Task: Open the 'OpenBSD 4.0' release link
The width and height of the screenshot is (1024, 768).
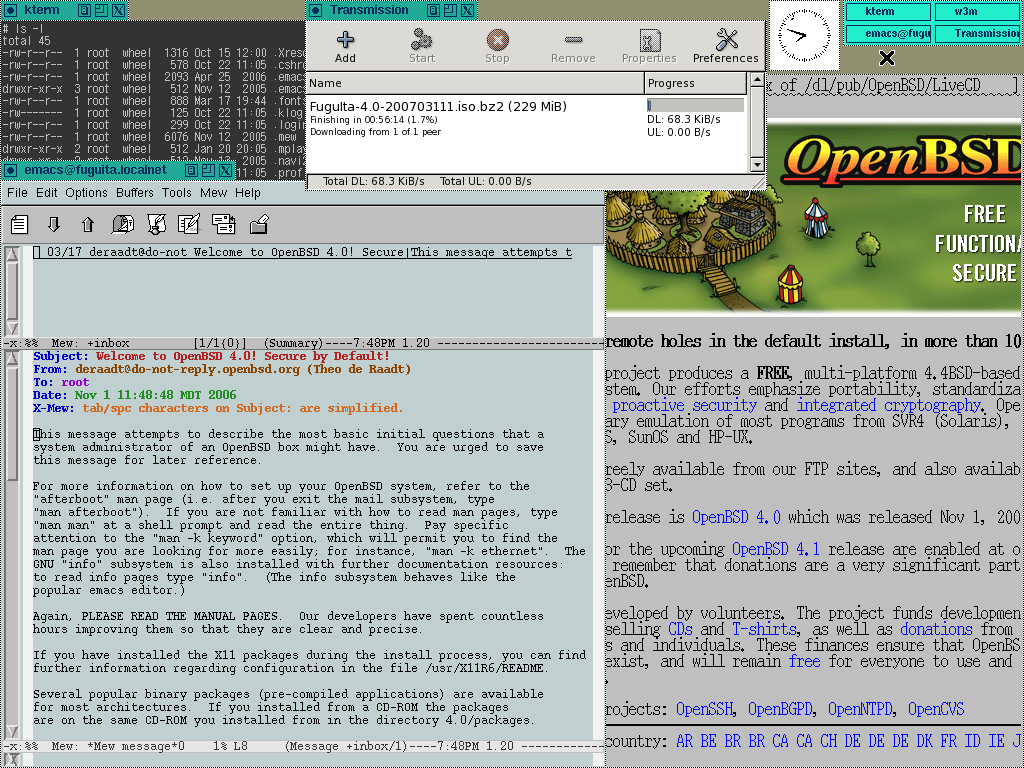Action: (x=736, y=518)
